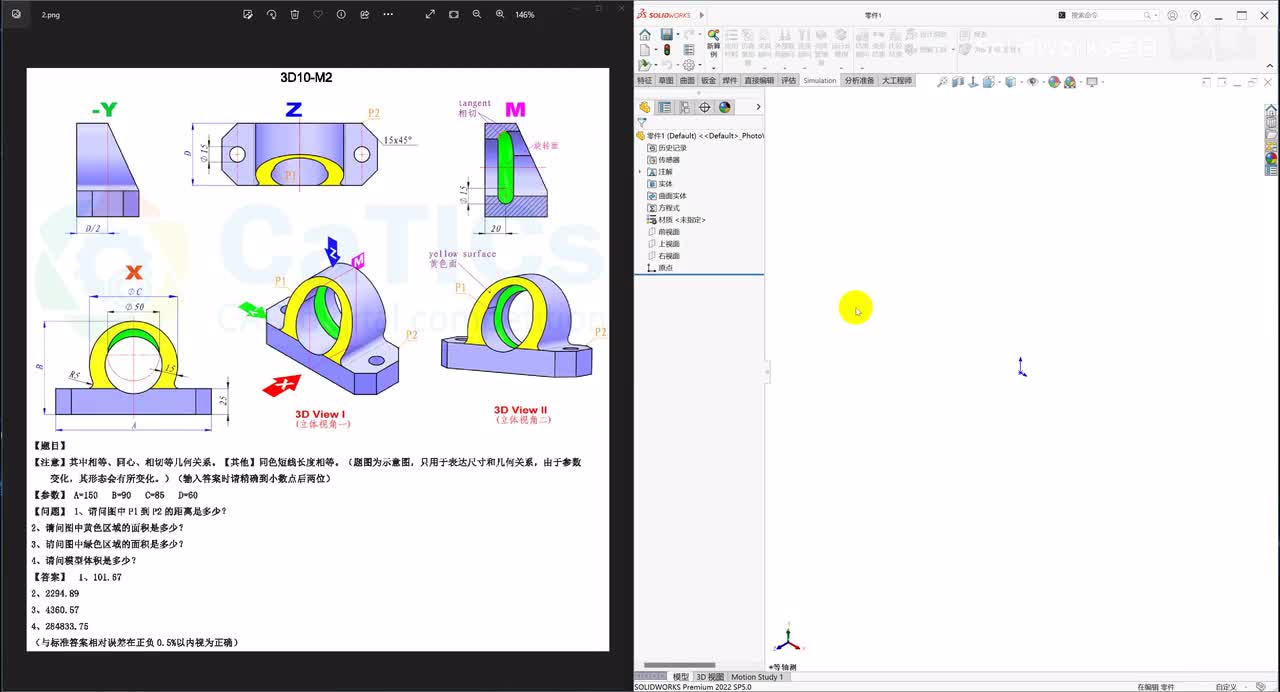1280x692 pixels.
Task: Rotate the image in Photos viewer
Action: 271,14
